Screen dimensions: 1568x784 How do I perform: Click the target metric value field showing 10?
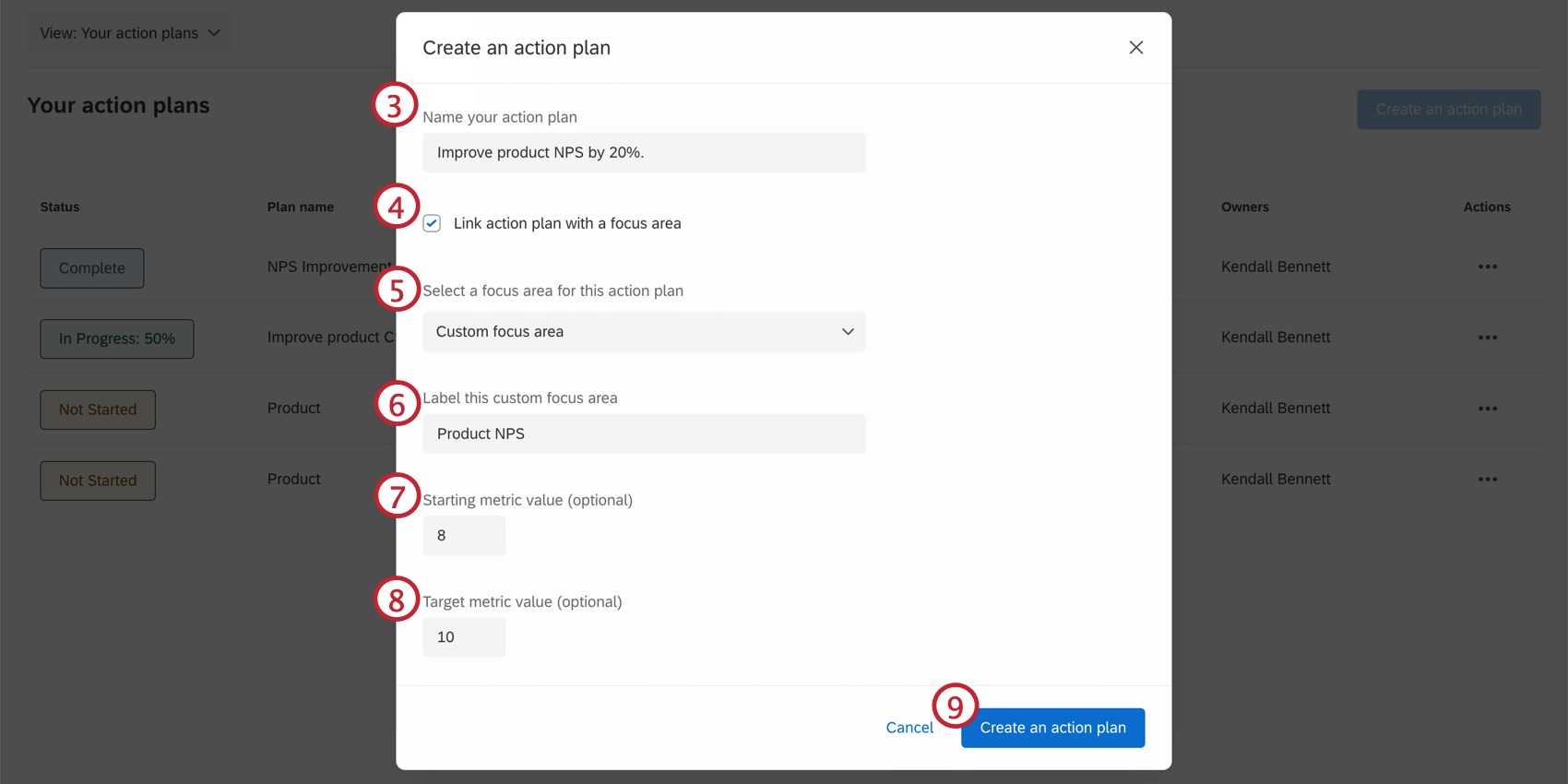[x=464, y=636]
